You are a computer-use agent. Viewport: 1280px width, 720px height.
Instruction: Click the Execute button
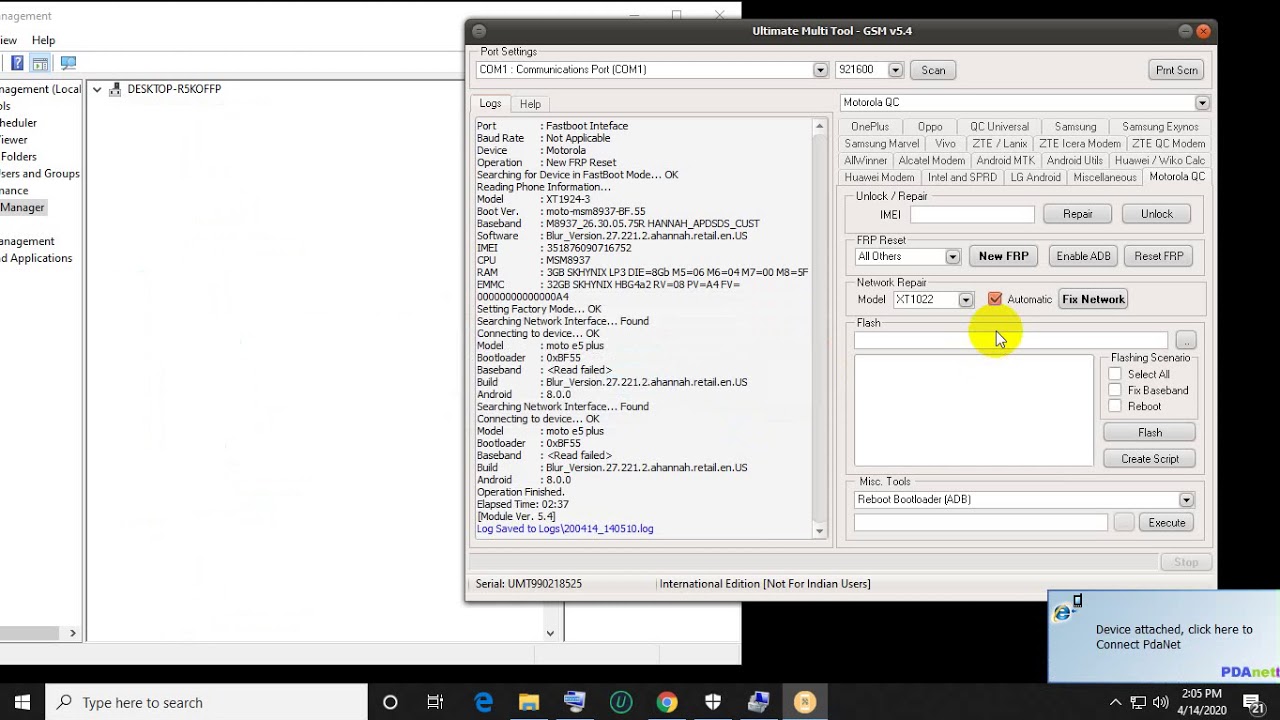(x=1166, y=522)
